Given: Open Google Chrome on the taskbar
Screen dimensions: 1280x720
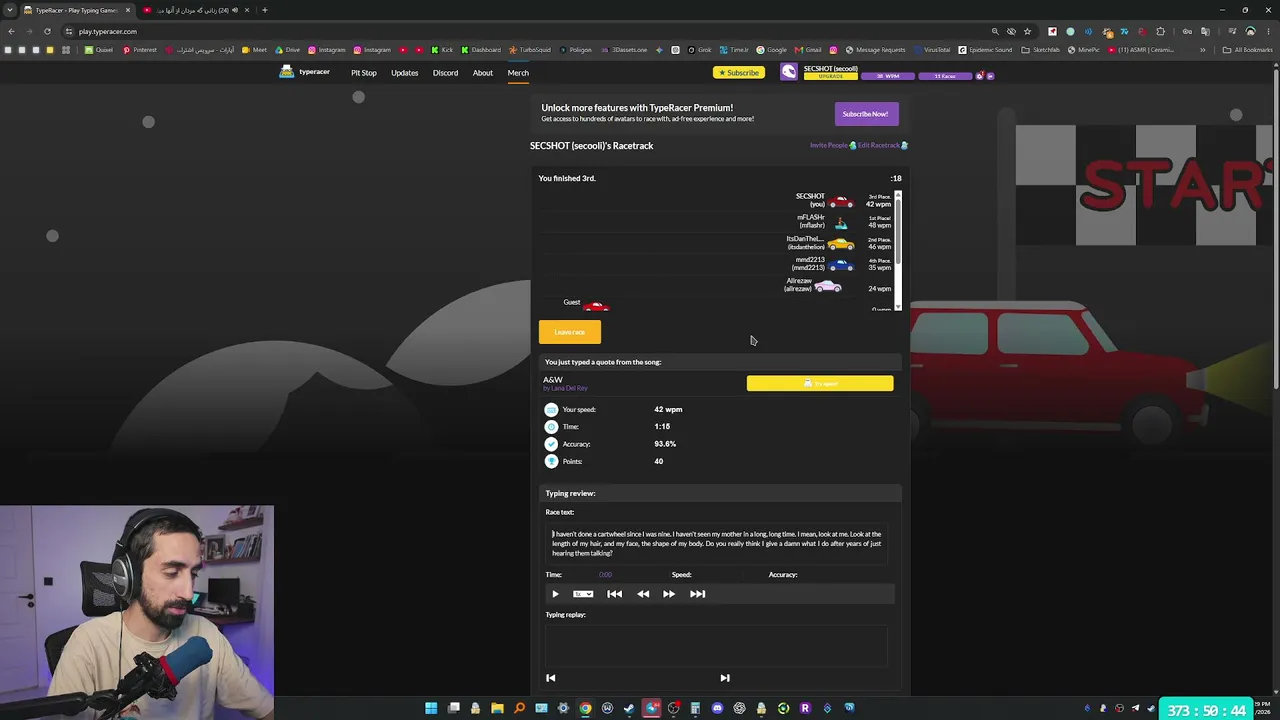Looking at the screenshot, I should [585, 708].
